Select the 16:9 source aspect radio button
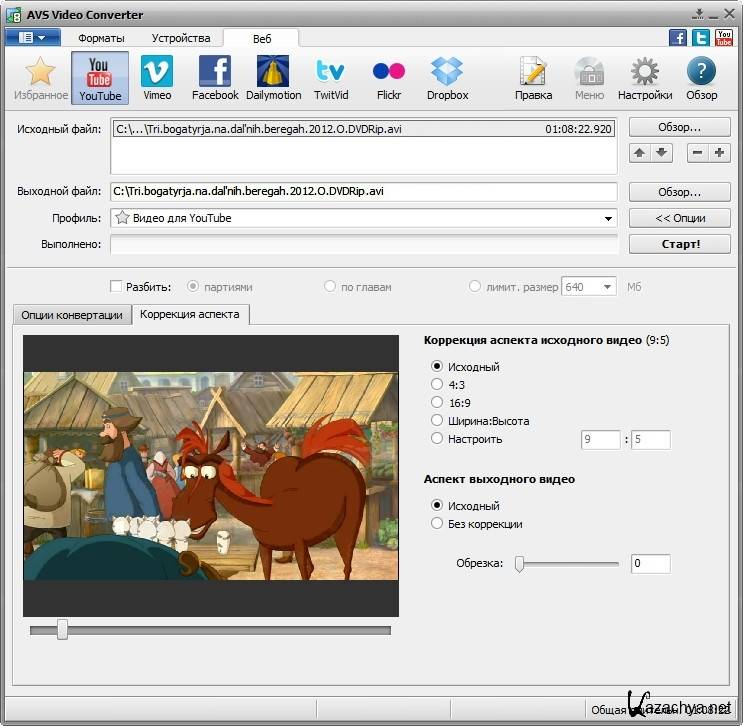The width and height of the screenshot is (743, 726). [x=436, y=402]
